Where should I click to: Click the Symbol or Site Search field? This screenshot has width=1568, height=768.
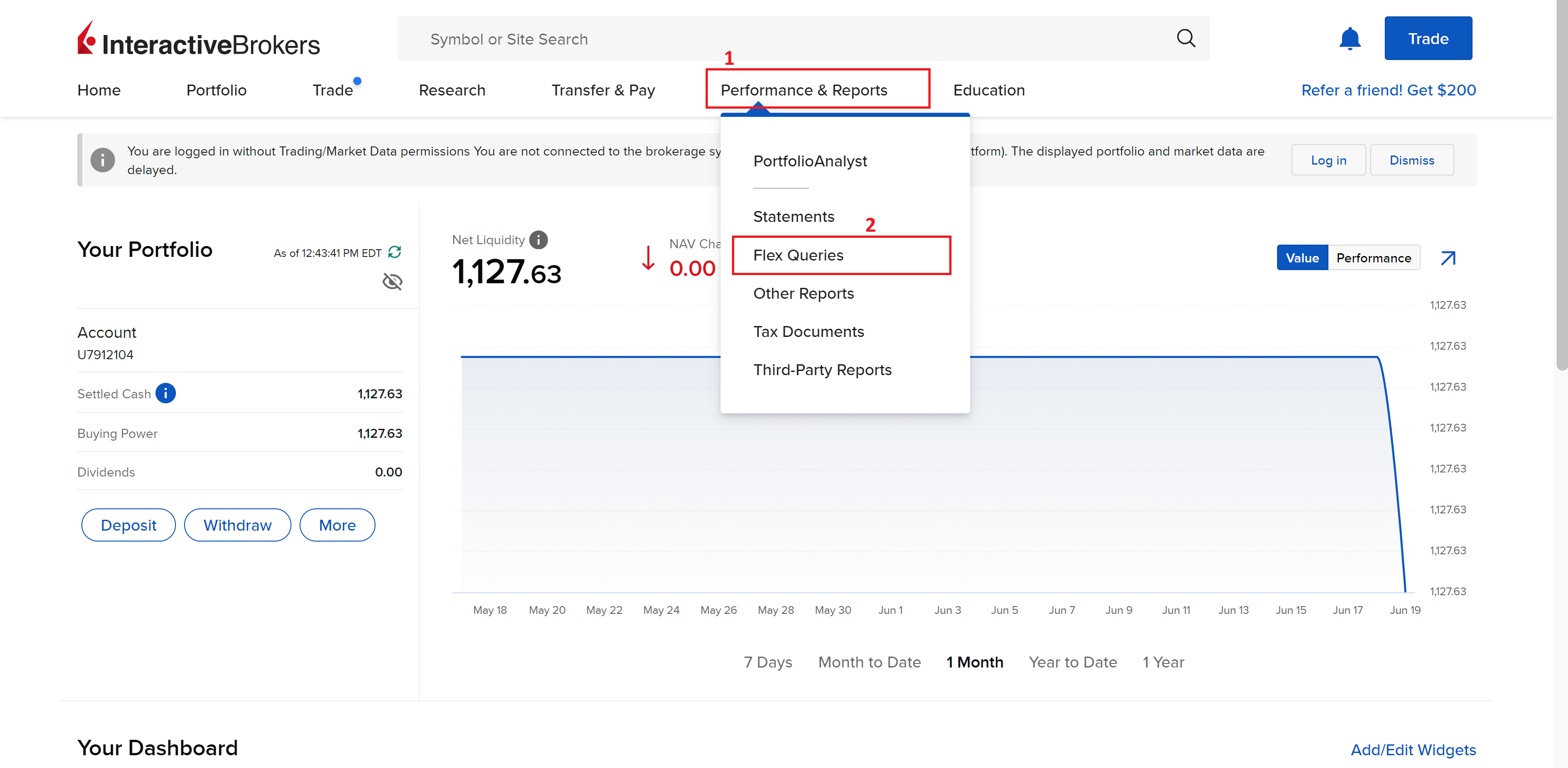tap(792, 39)
